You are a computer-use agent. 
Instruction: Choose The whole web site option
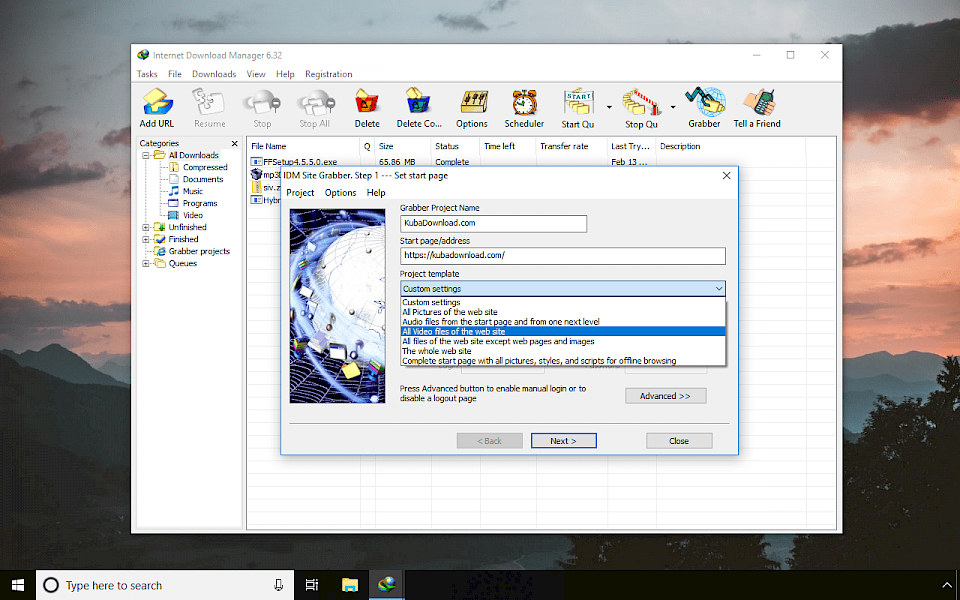563,351
